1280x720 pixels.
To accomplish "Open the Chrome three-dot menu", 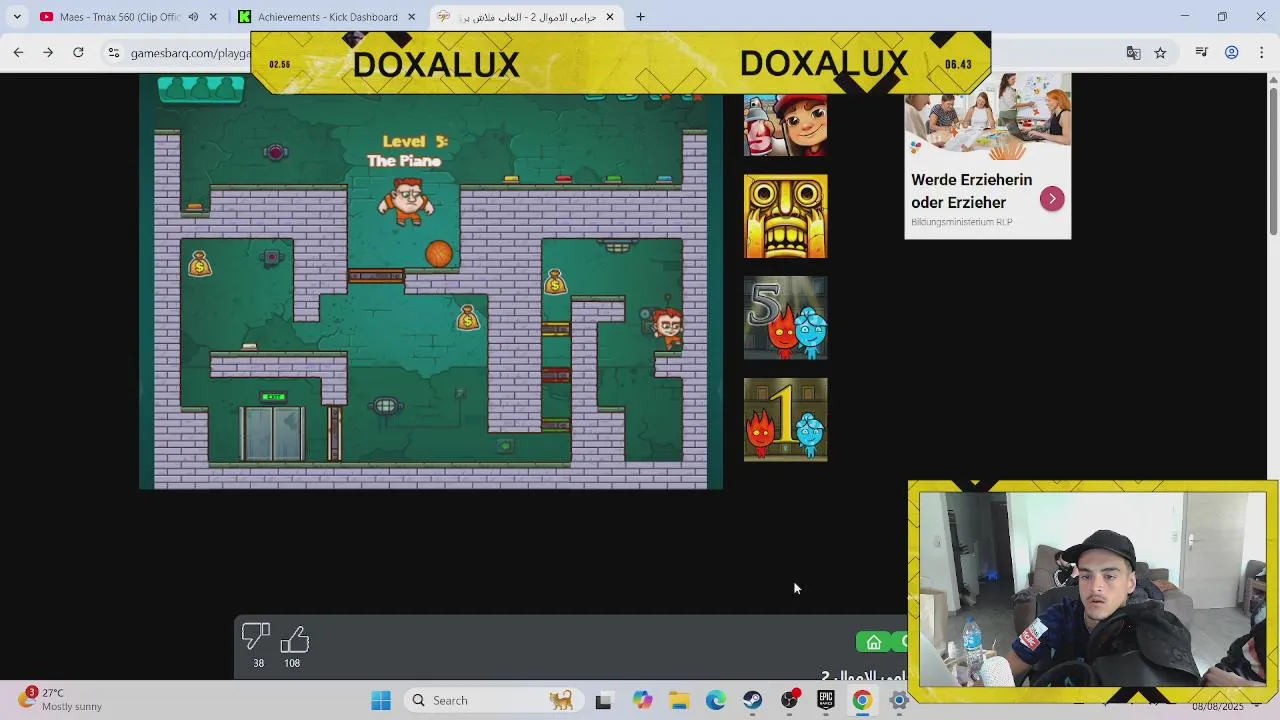I will tap(1262, 53).
